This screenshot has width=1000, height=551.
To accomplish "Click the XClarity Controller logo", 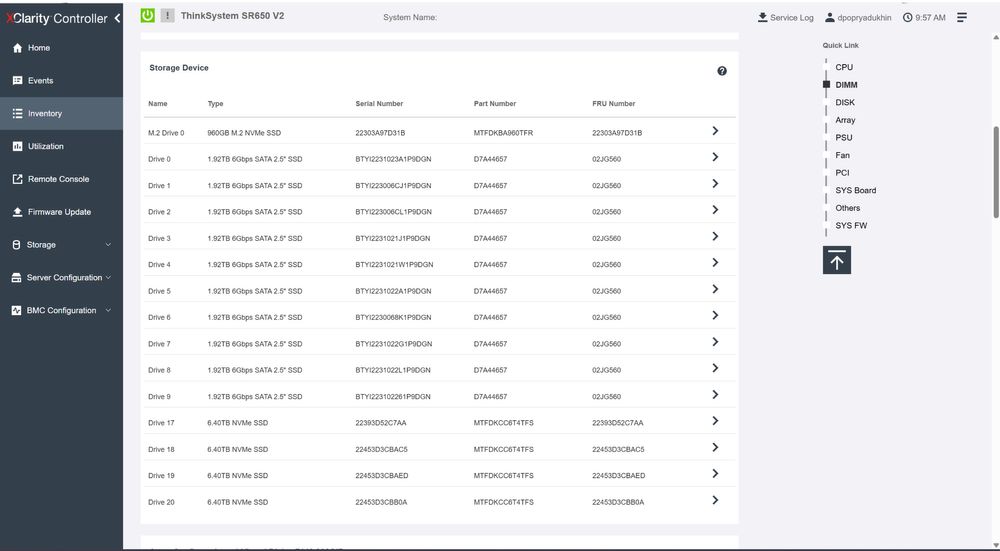I will pos(57,18).
